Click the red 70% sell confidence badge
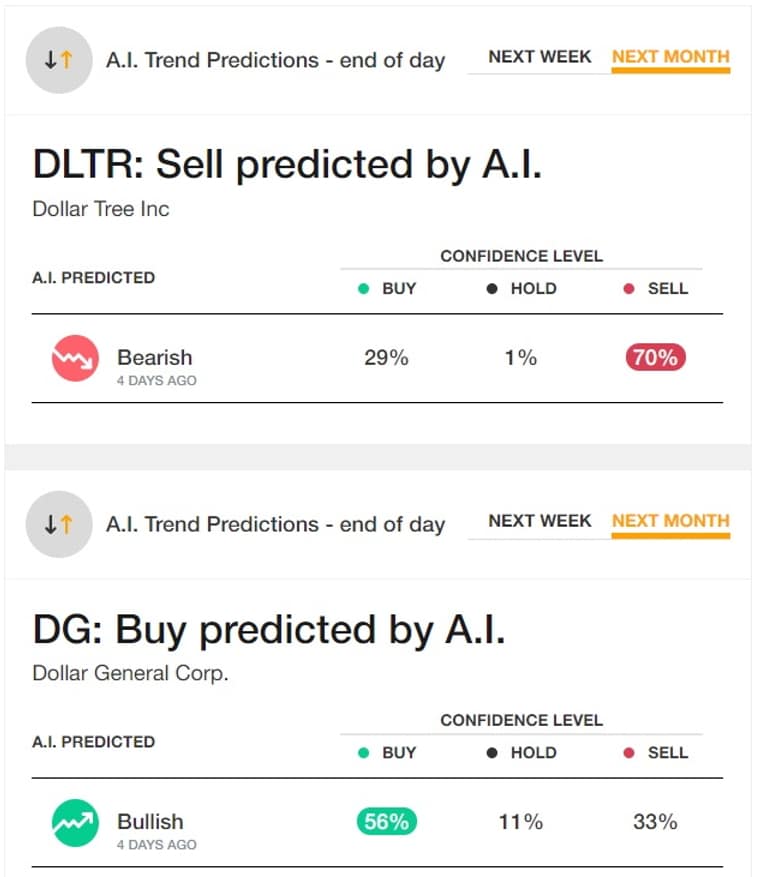Viewport: 757px width, 877px height. pyautogui.click(x=656, y=357)
